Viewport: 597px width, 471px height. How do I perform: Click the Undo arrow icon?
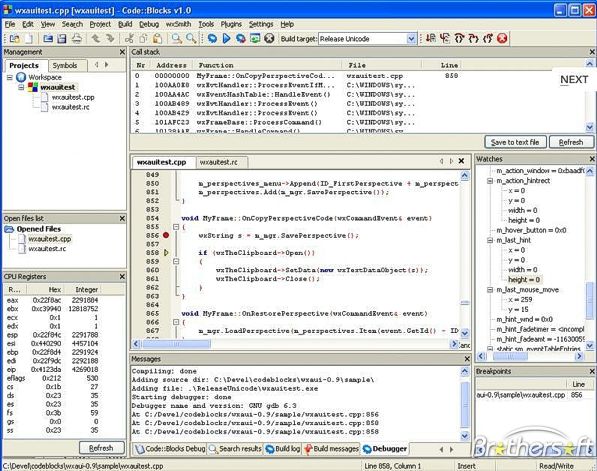(x=96, y=38)
